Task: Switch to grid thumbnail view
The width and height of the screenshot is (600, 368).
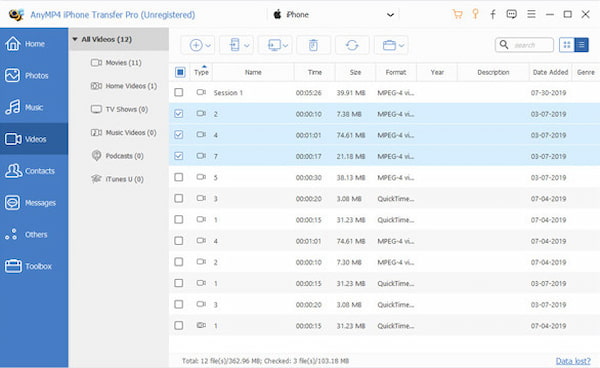Action: tap(567, 45)
